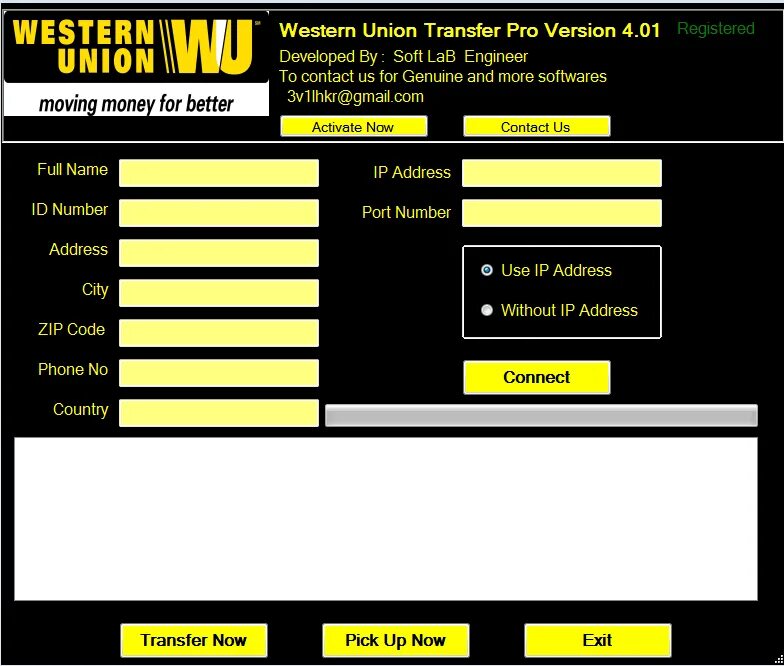Click the resize grip in window corner
This screenshot has width=784, height=666.
point(778,660)
